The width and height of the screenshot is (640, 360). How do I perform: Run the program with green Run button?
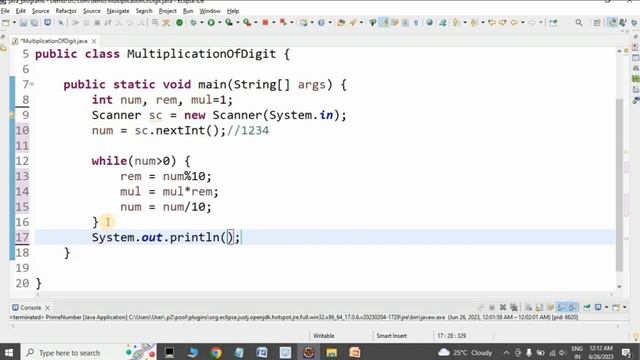coord(211,23)
